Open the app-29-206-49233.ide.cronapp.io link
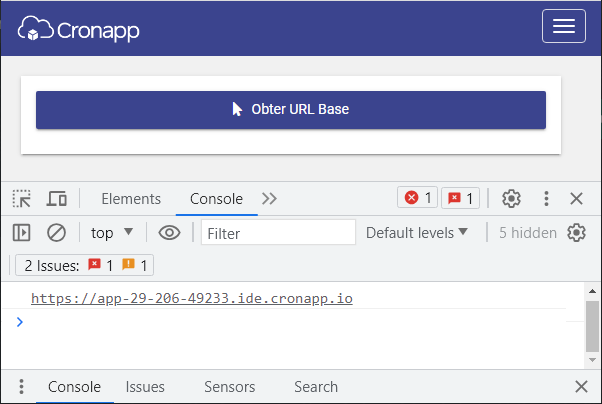 192,298
